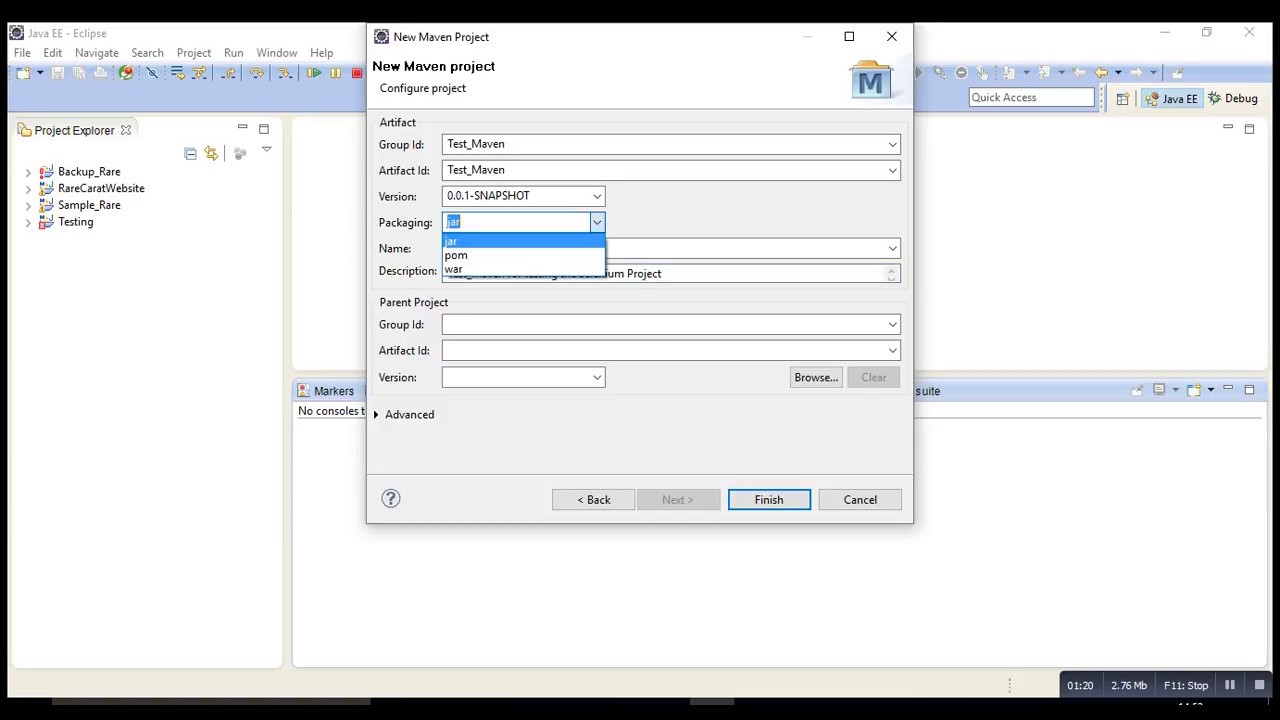Click the Quick Access search field
Screen dimensions: 1280x720
pyautogui.click(x=1032, y=97)
